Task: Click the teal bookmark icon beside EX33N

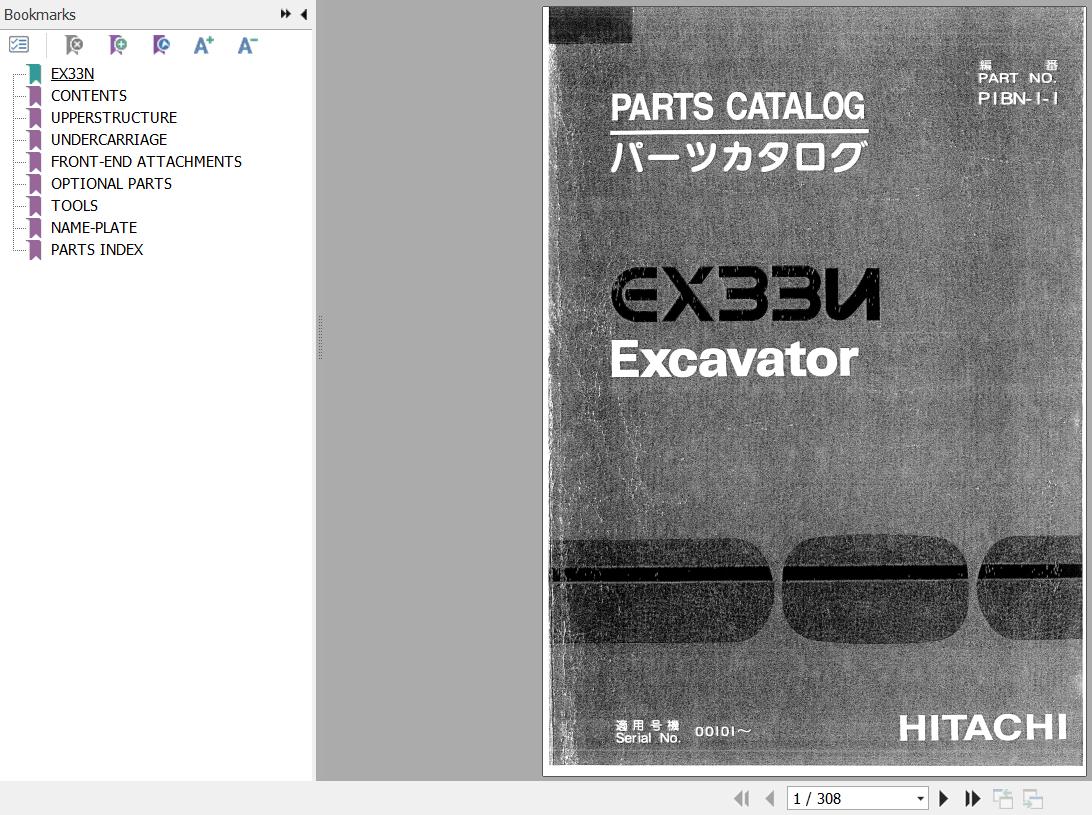Action: 35,74
